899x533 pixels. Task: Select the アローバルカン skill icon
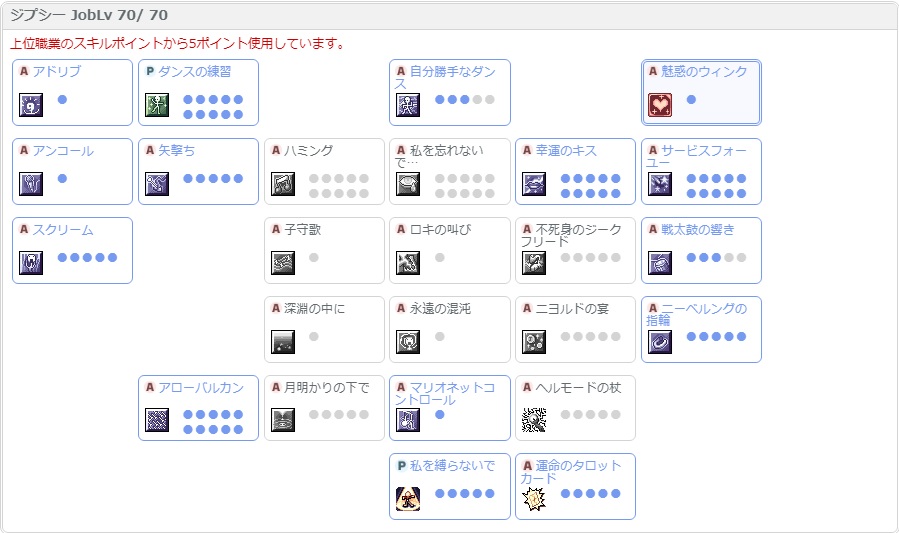157,420
